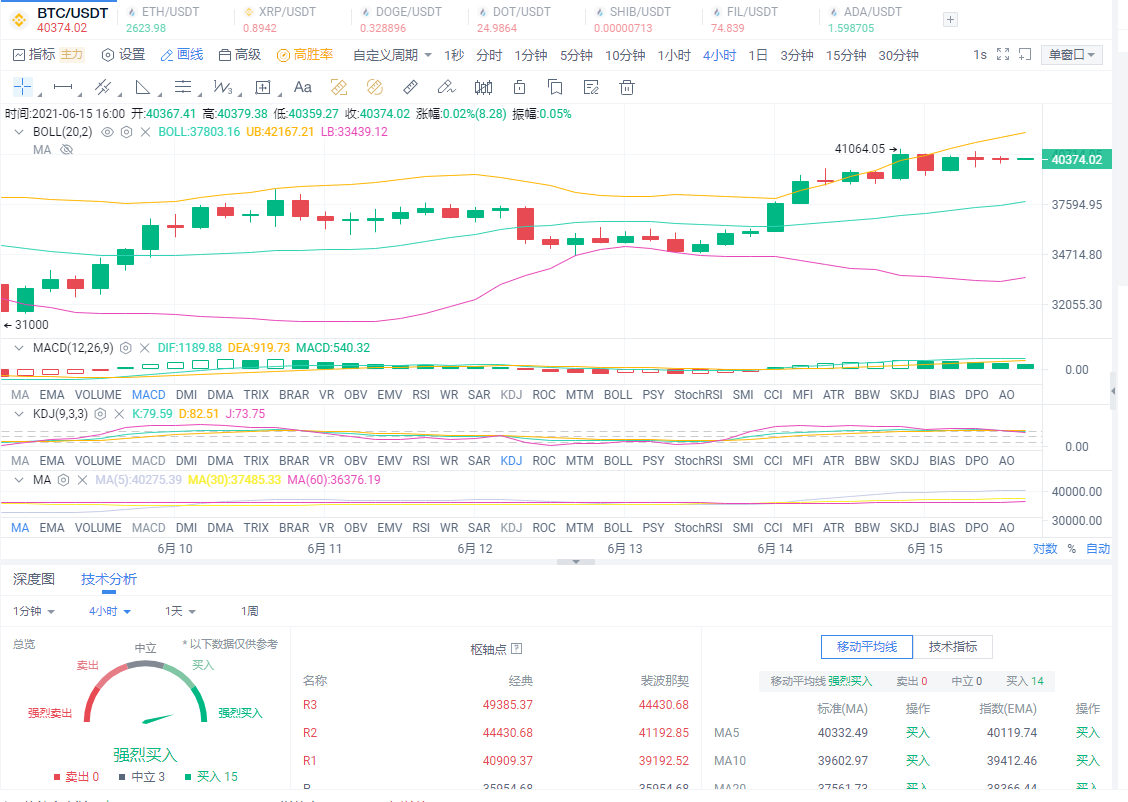Switch to the 深度图 depth chart tab
Image resolution: width=1128 pixels, height=802 pixels.
pyautogui.click(x=34, y=579)
